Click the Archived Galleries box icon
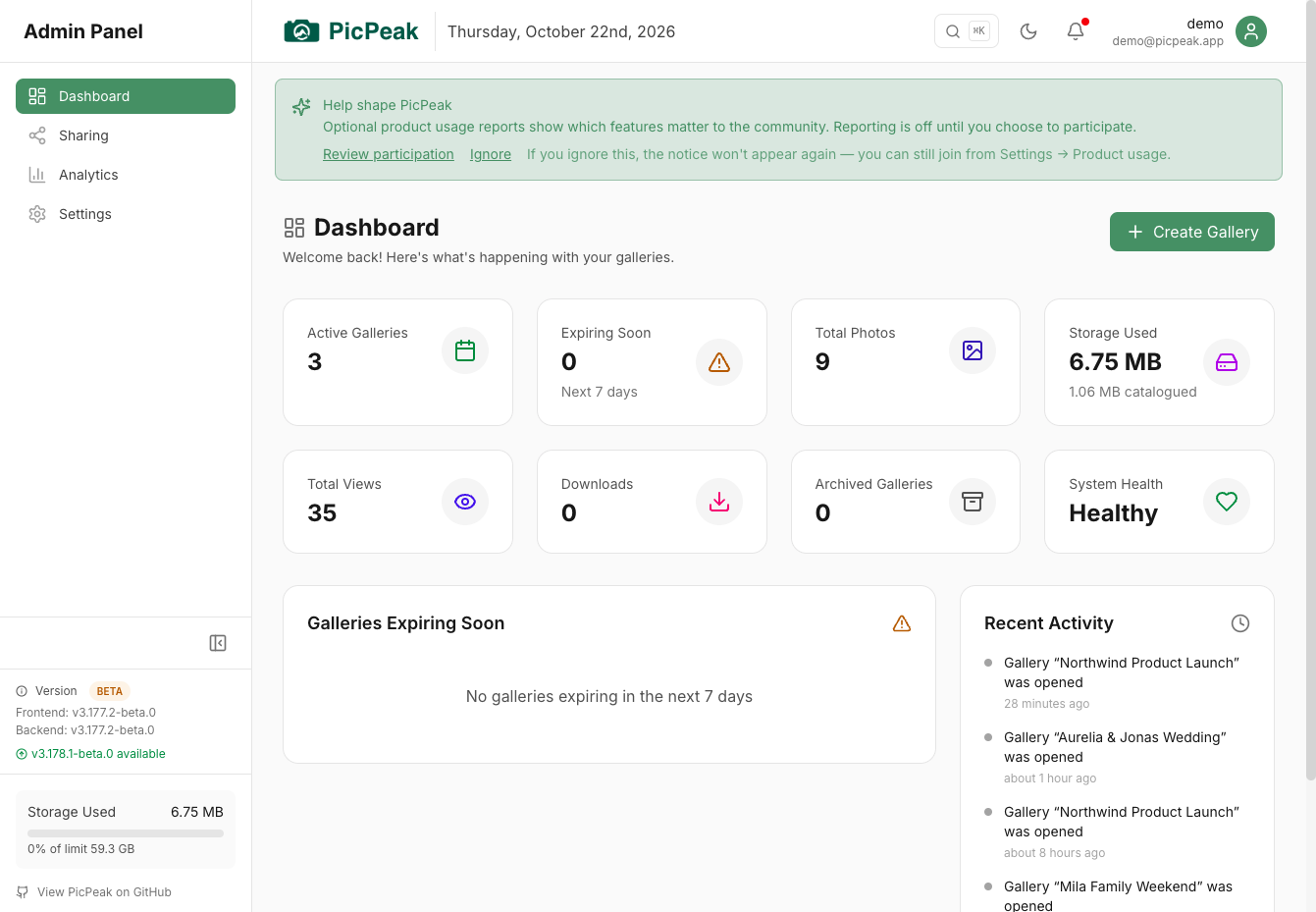Screen dimensions: 1316x912 pos(973,502)
